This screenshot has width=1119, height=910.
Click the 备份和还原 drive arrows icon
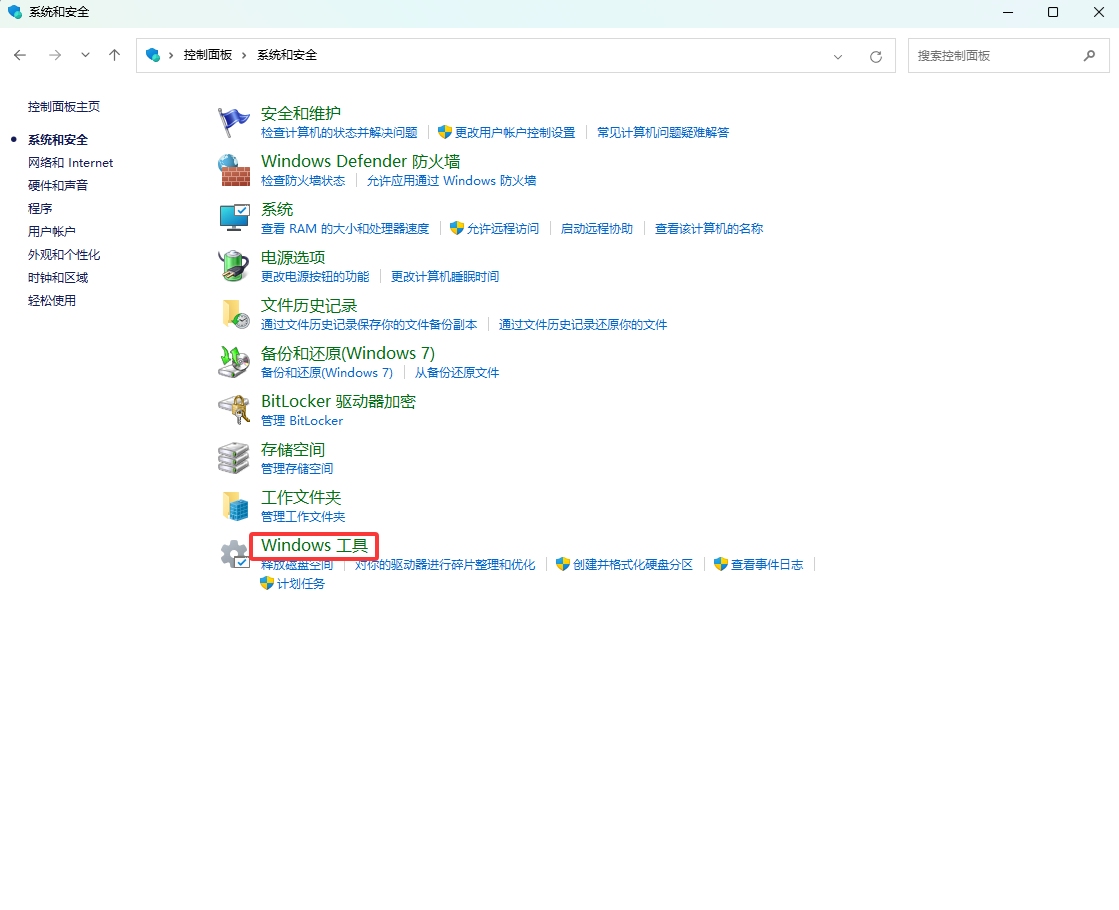[x=233, y=362]
